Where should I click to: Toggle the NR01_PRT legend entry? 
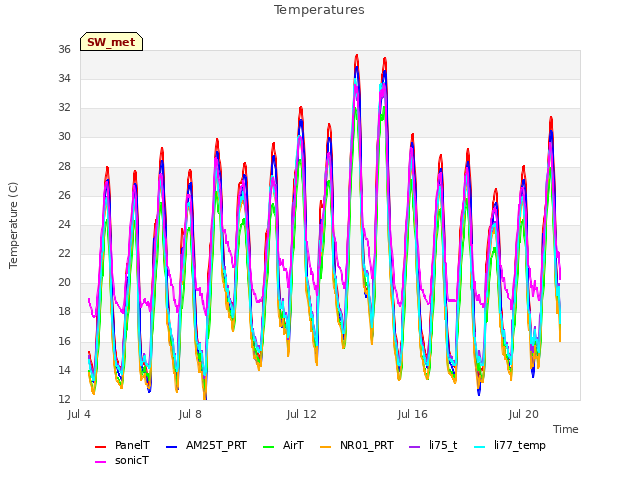[357, 445]
